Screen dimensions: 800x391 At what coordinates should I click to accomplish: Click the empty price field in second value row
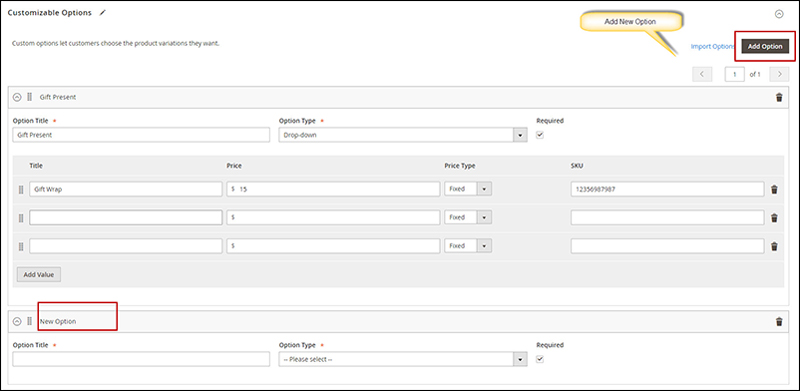click(333, 217)
